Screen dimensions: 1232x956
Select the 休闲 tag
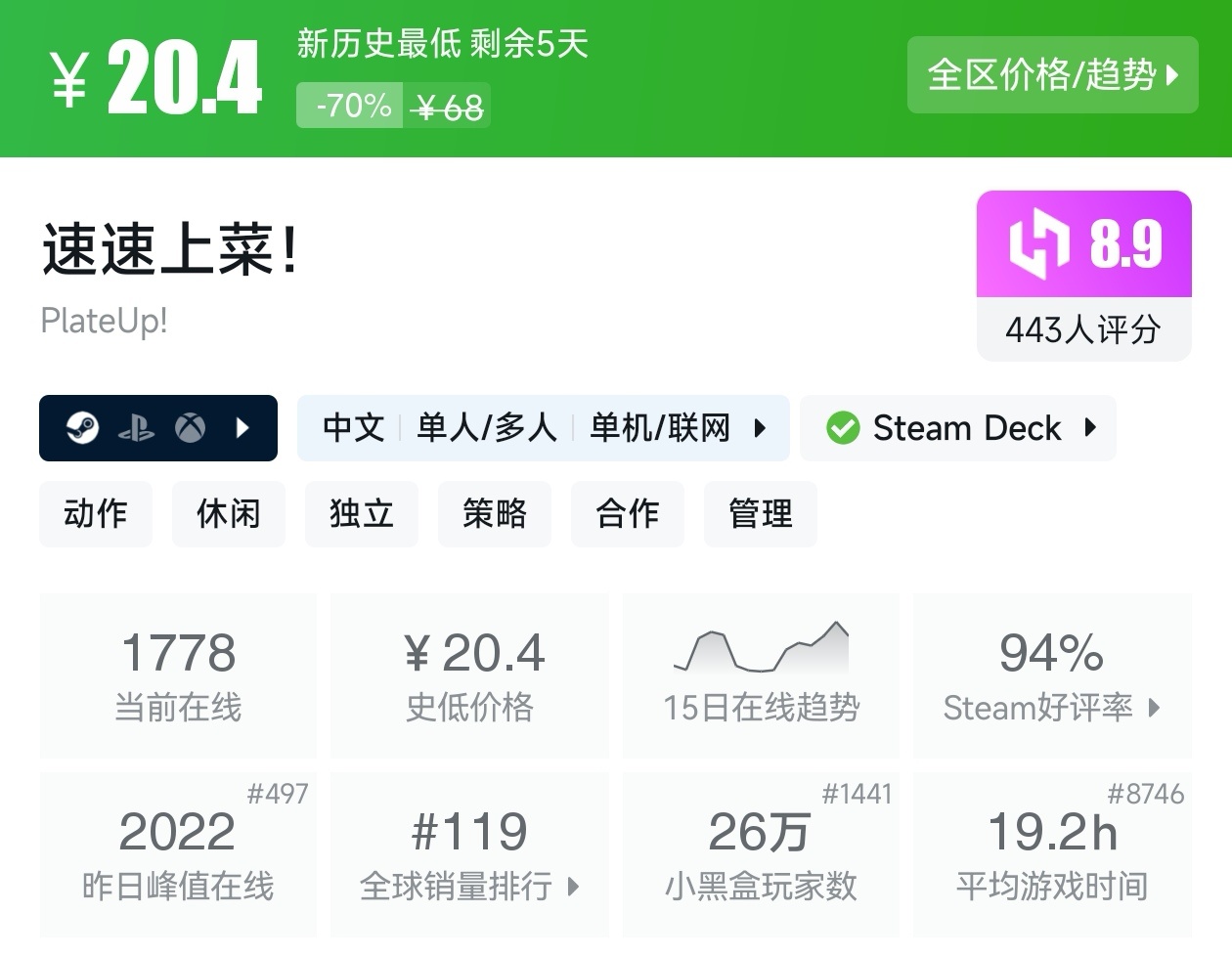coord(229,514)
